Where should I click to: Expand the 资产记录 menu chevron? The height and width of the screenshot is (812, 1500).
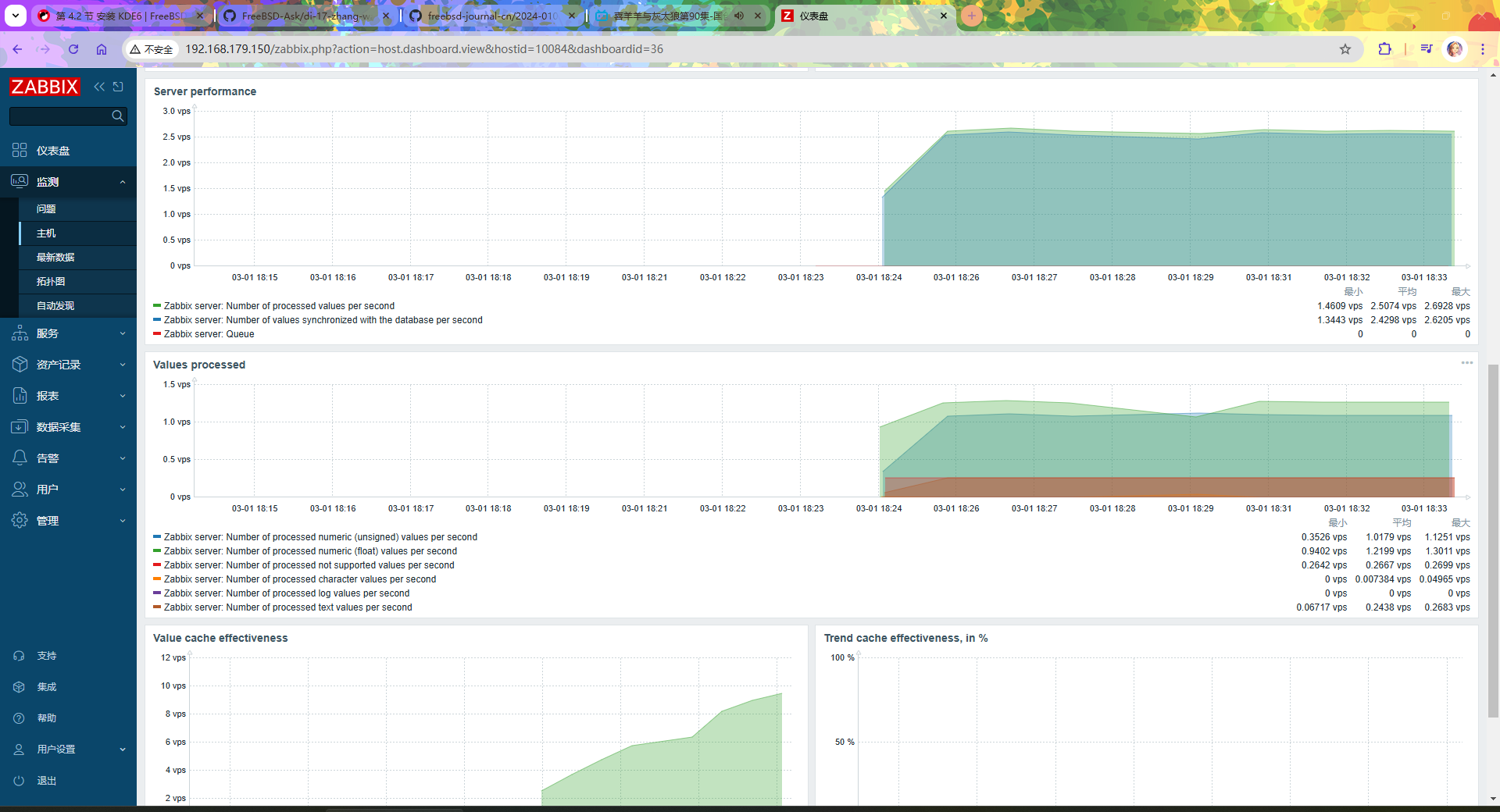[x=123, y=365]
